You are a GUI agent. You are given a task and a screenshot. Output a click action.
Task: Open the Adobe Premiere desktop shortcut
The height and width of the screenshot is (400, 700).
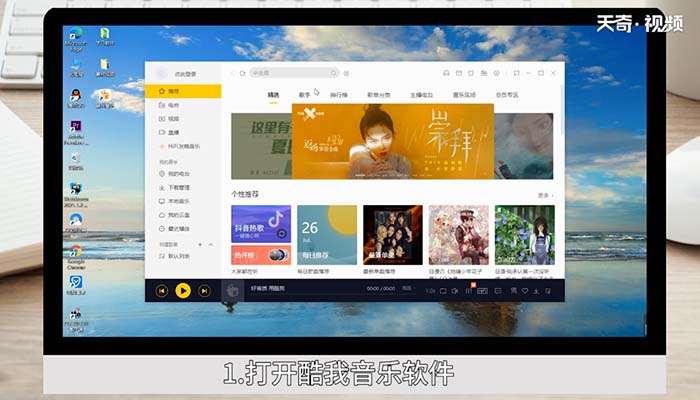tap(76, 133)
